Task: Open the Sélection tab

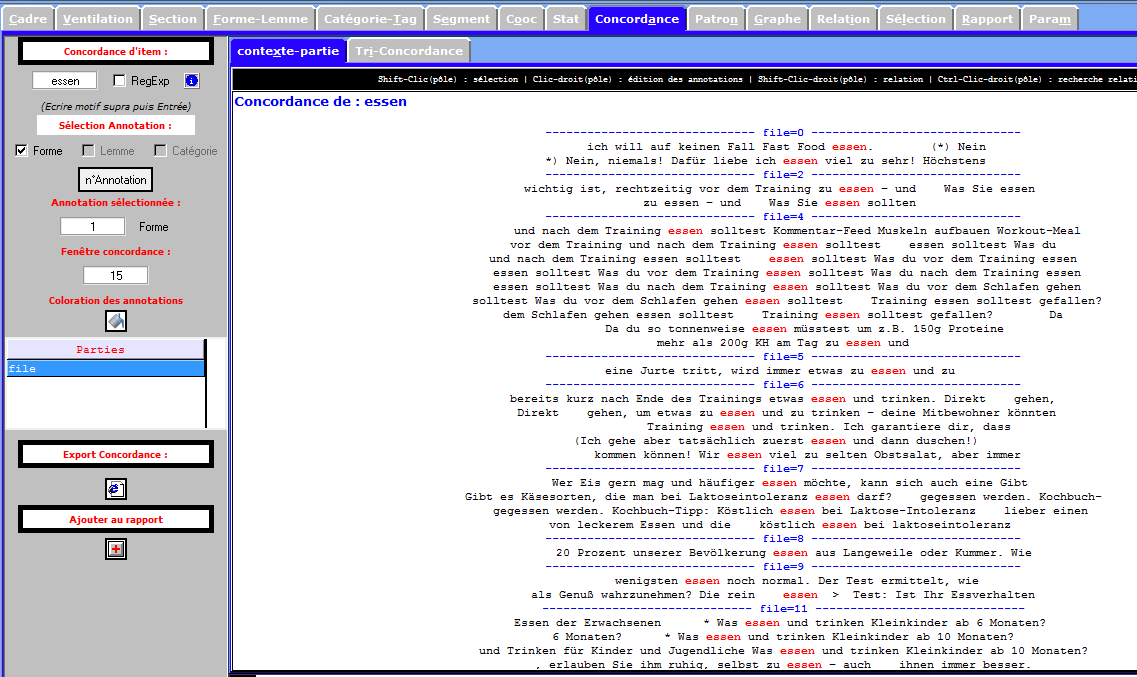Action: pos(916,19)
